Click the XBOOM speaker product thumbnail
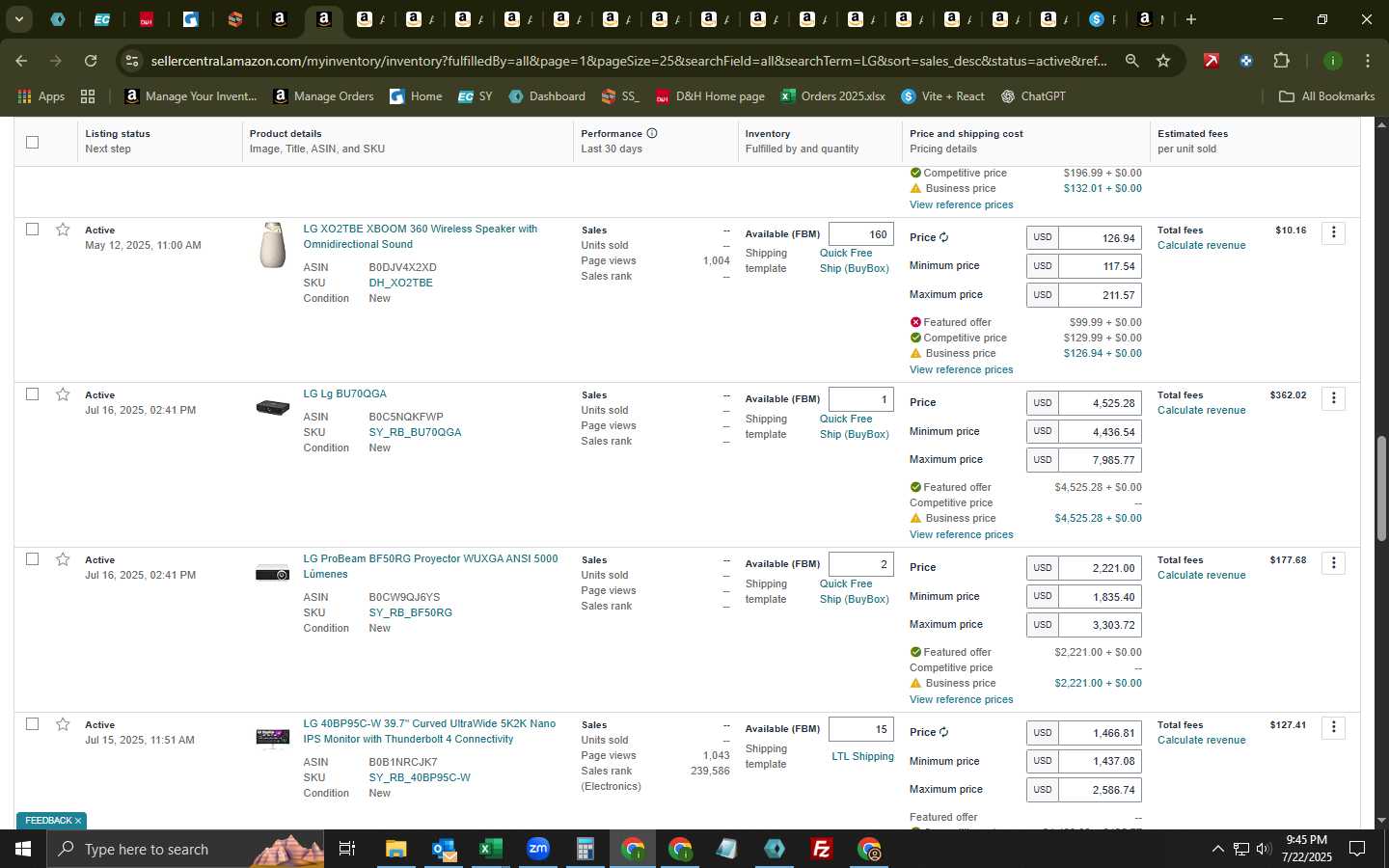The height and width of the screenshot is (868, 1389). [273, 245]
